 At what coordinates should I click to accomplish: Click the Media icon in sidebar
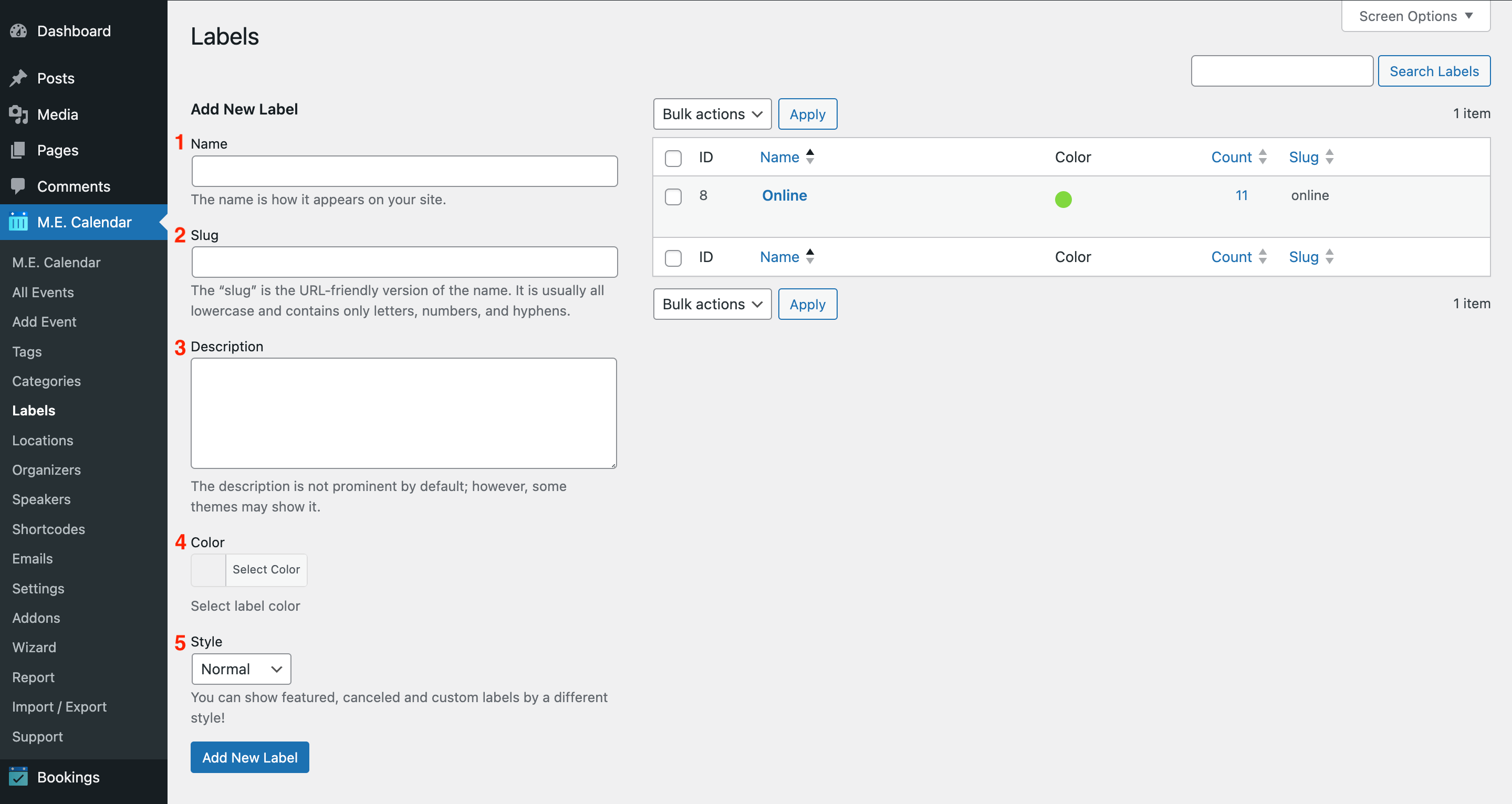pos(19,114)
